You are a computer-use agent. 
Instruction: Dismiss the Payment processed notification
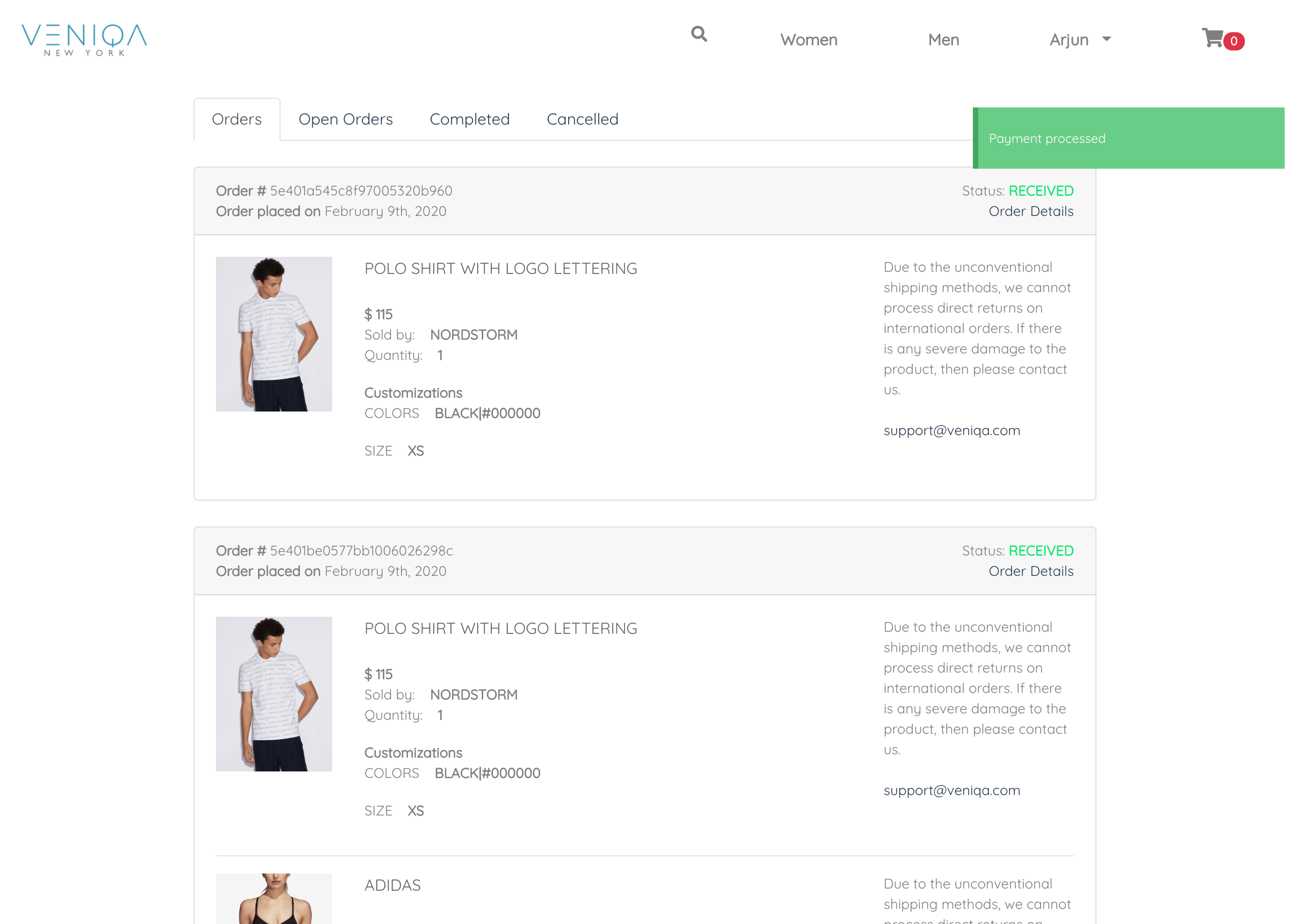pos(1128,138)
